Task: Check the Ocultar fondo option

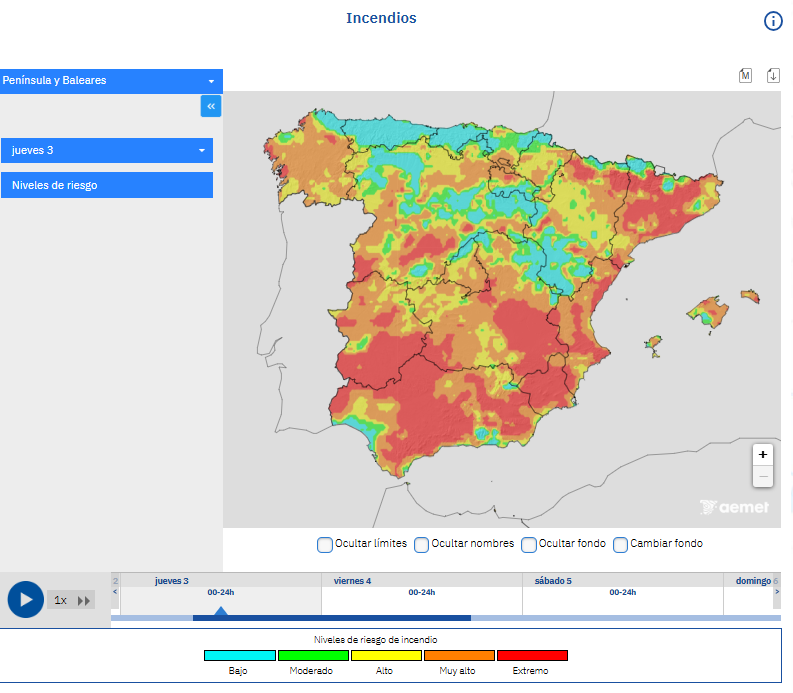Action: [529, 545]
